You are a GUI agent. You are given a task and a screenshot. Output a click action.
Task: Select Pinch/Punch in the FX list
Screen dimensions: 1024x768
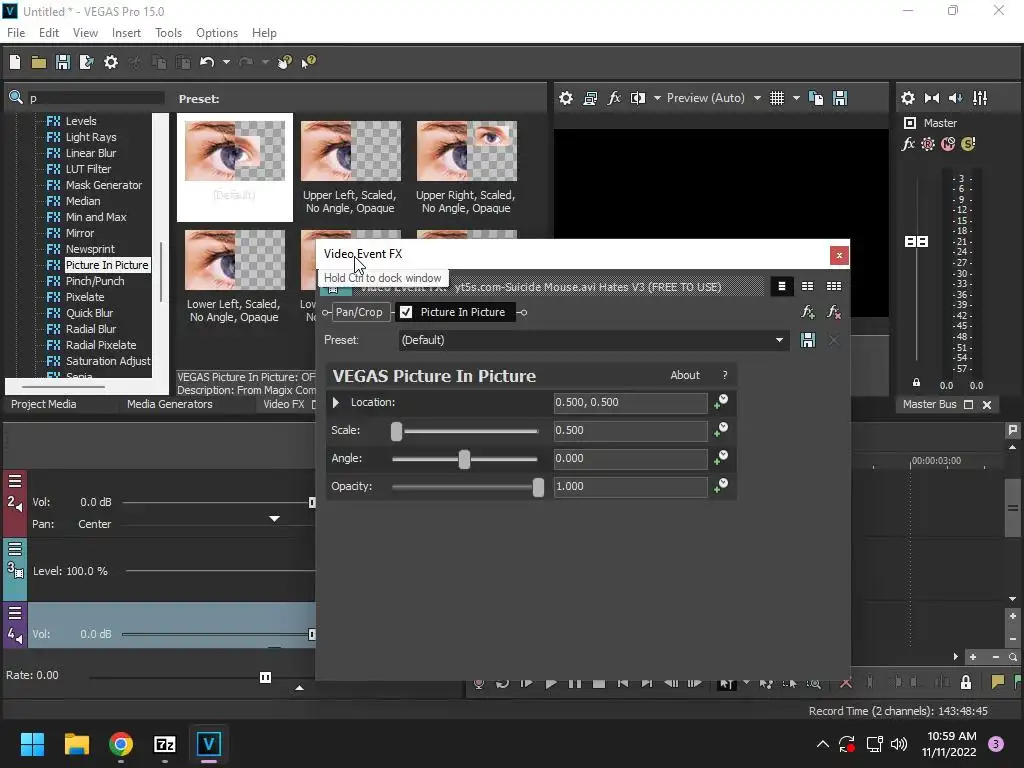point(95,281)
